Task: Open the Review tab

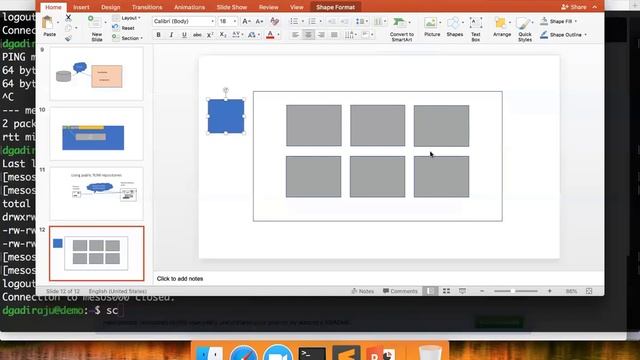Action: [x=269, y=7]
